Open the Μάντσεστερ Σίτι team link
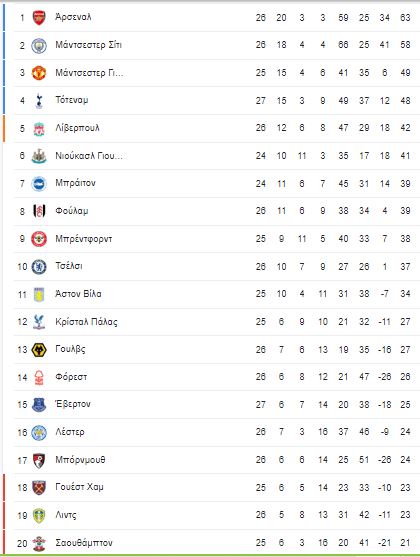The width and height of the screenshot is (420, 557). (88, 45)
